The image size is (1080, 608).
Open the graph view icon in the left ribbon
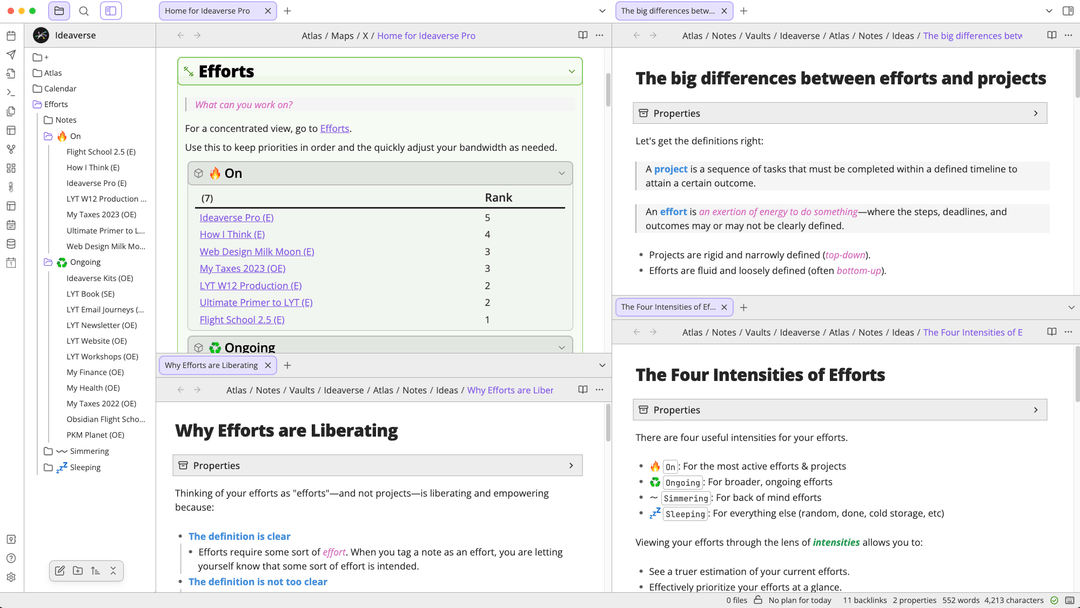11,149
